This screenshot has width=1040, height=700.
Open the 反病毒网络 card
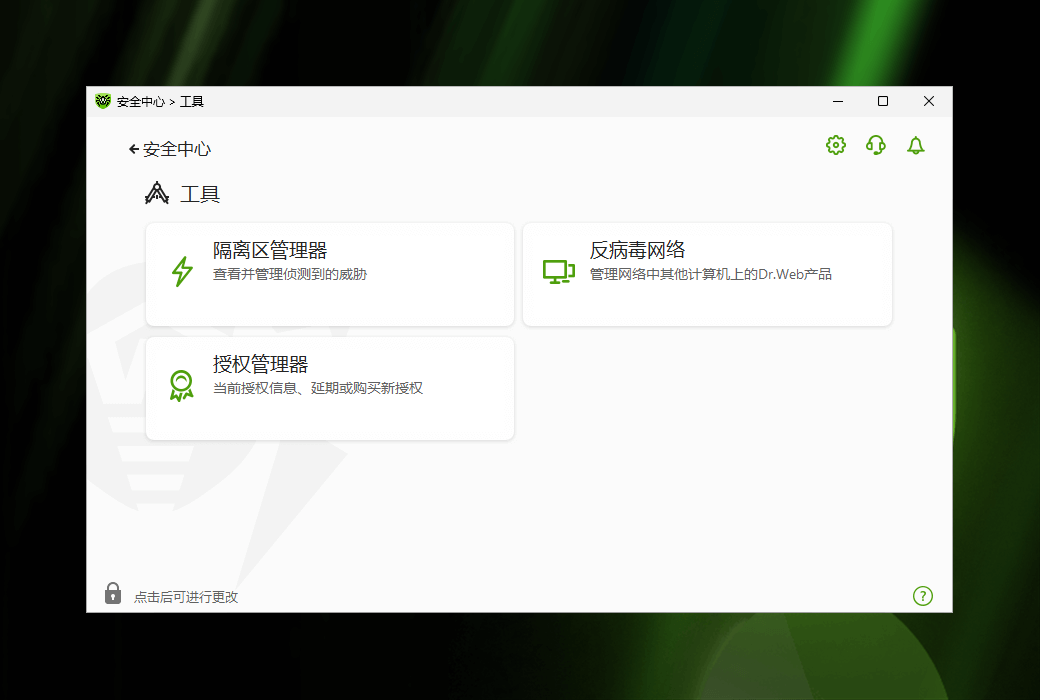[707, 274]
